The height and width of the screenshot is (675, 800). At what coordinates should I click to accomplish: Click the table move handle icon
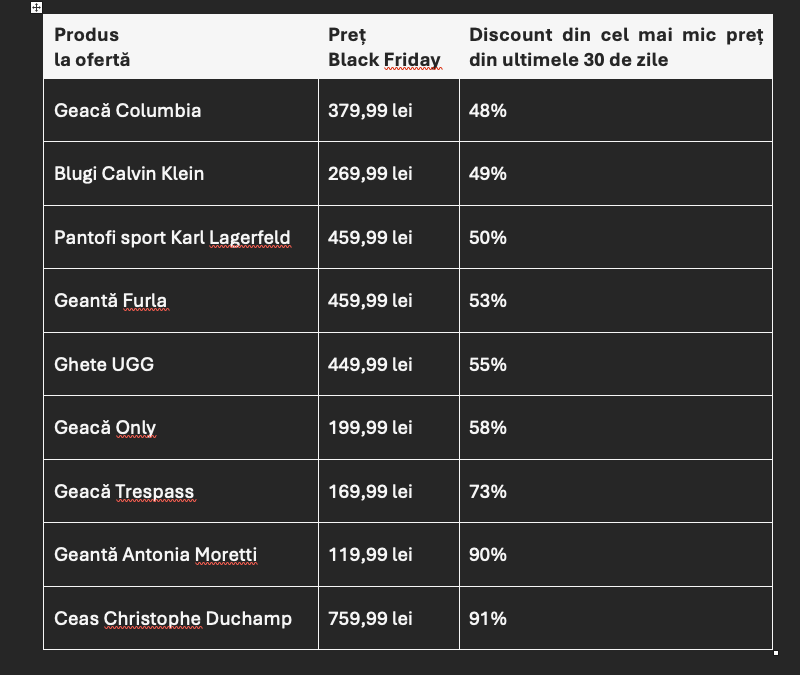[37, 8]
